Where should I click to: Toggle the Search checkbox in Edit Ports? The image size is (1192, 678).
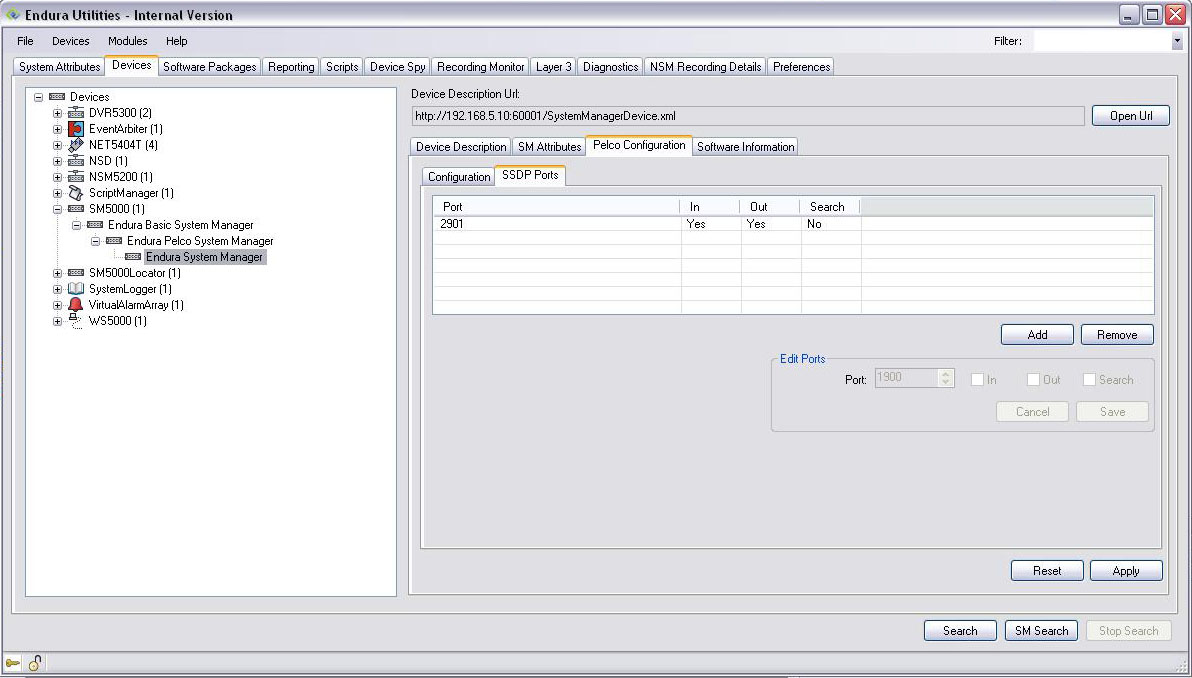coord(1089,380)
